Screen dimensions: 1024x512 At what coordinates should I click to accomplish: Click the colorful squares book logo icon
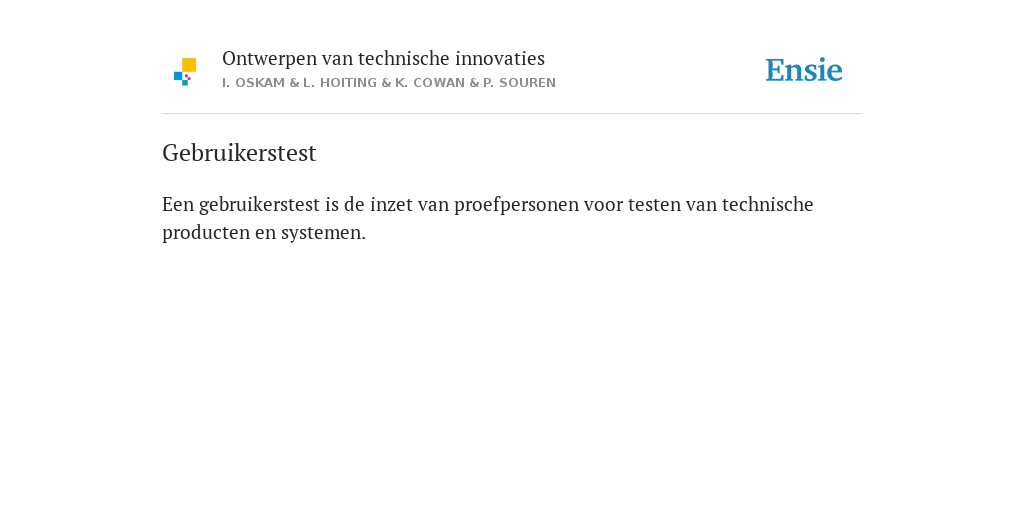185,72
